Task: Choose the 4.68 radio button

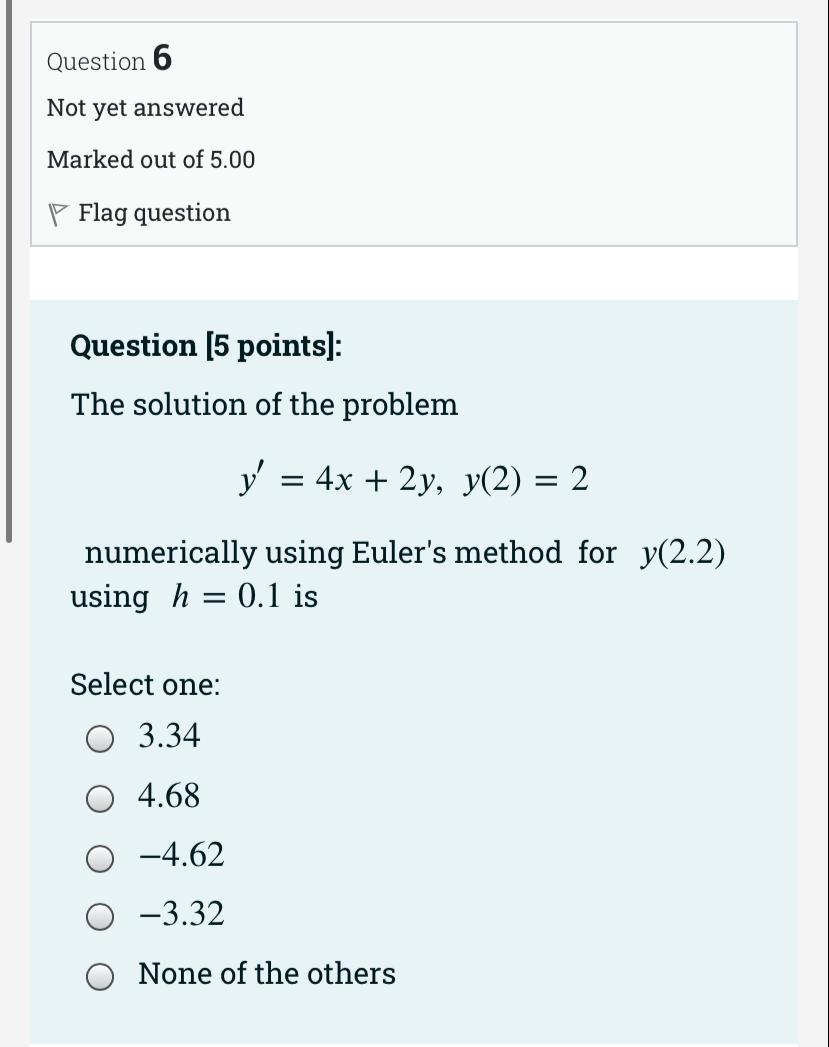Action: click(100, 797)
